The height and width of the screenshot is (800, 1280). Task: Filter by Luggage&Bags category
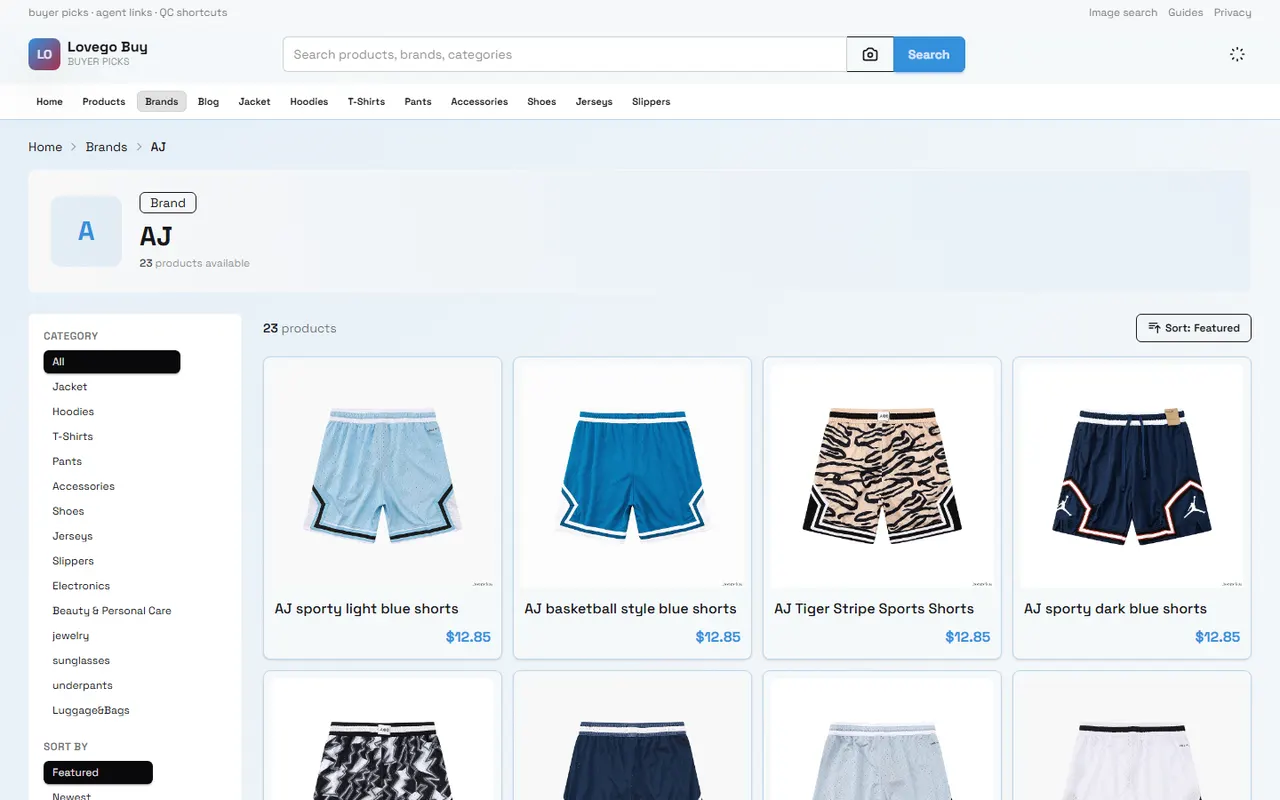tap(112, 711)
